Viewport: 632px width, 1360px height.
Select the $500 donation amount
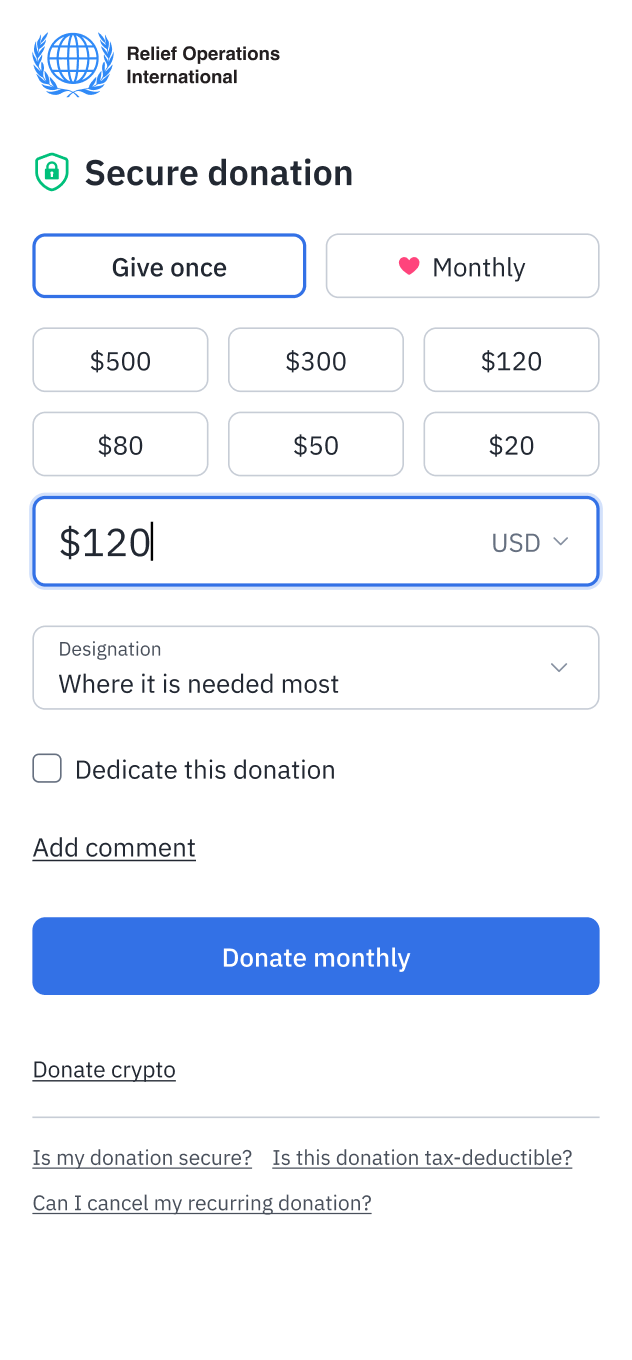click(x=120, y=360)
